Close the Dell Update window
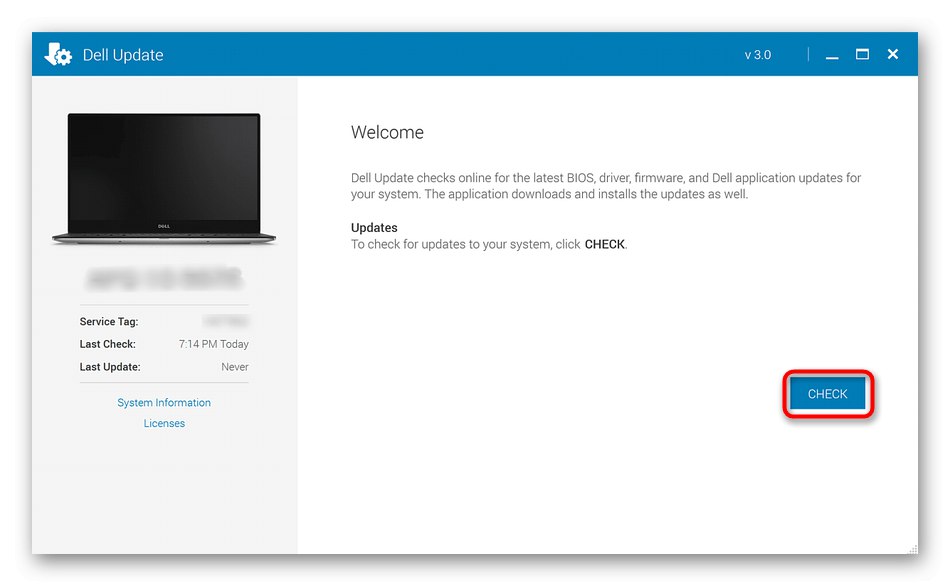Screen dimensions: 950x586 [892, 54]
